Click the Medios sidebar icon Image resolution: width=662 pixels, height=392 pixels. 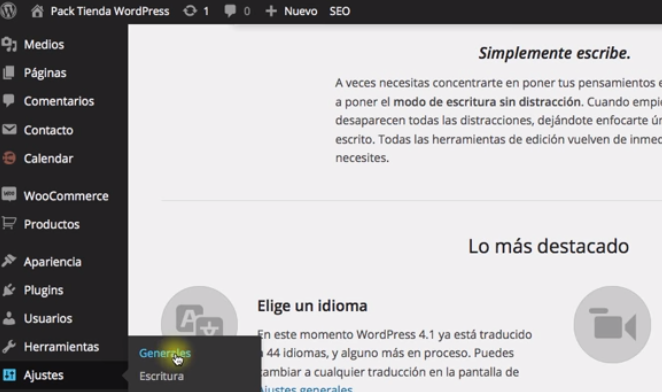pos(9,44)
